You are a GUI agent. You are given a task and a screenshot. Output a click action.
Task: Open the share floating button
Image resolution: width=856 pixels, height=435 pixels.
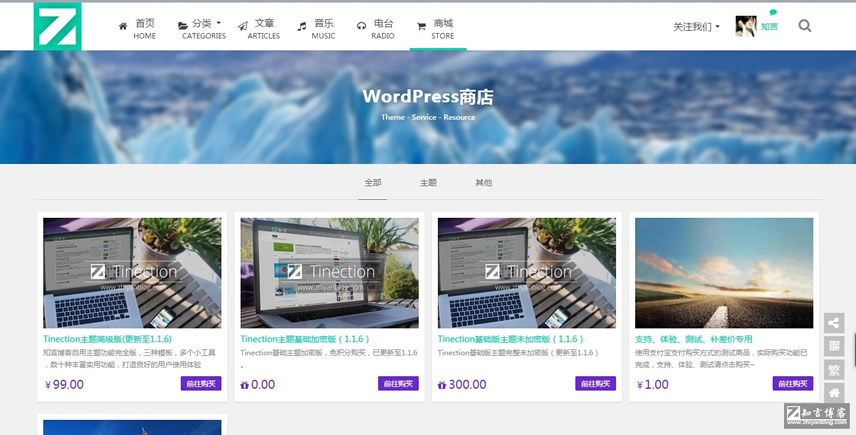point(834,323)
